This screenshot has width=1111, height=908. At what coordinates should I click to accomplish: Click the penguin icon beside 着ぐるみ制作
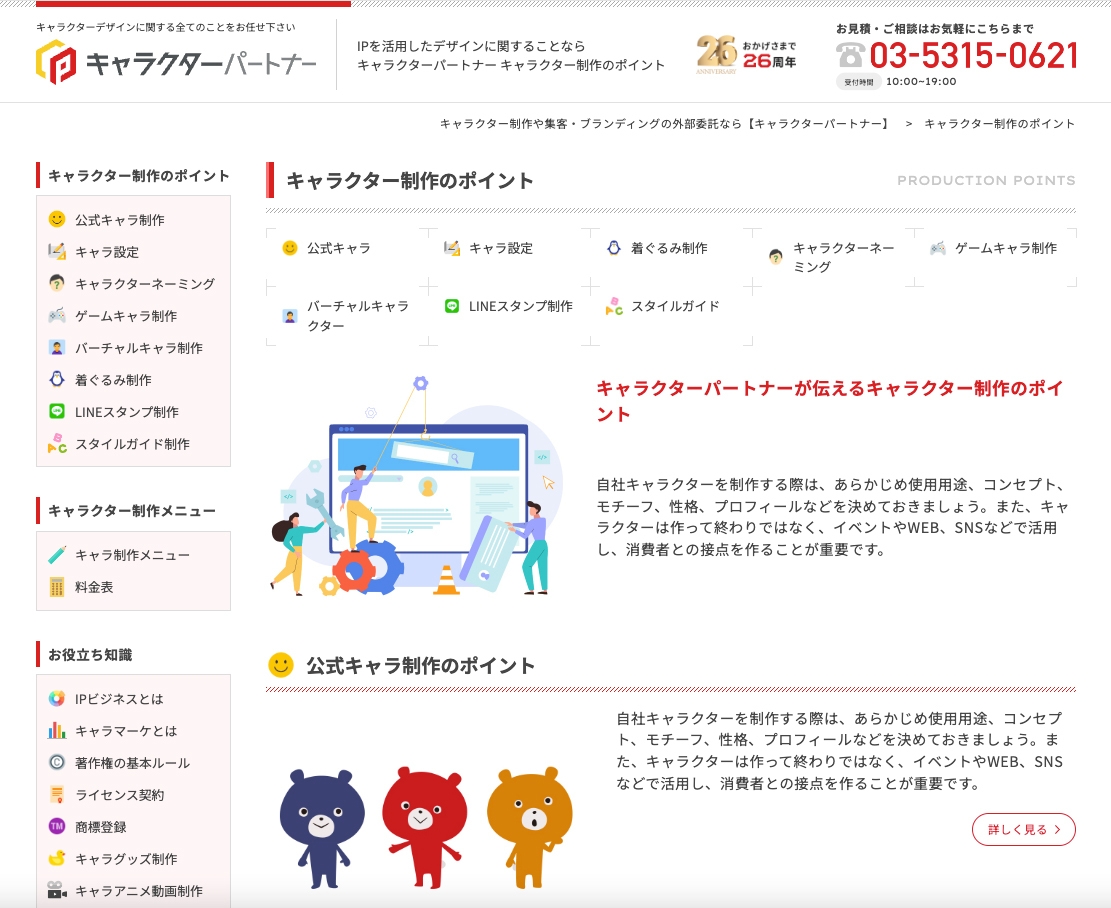pos(58,379)
